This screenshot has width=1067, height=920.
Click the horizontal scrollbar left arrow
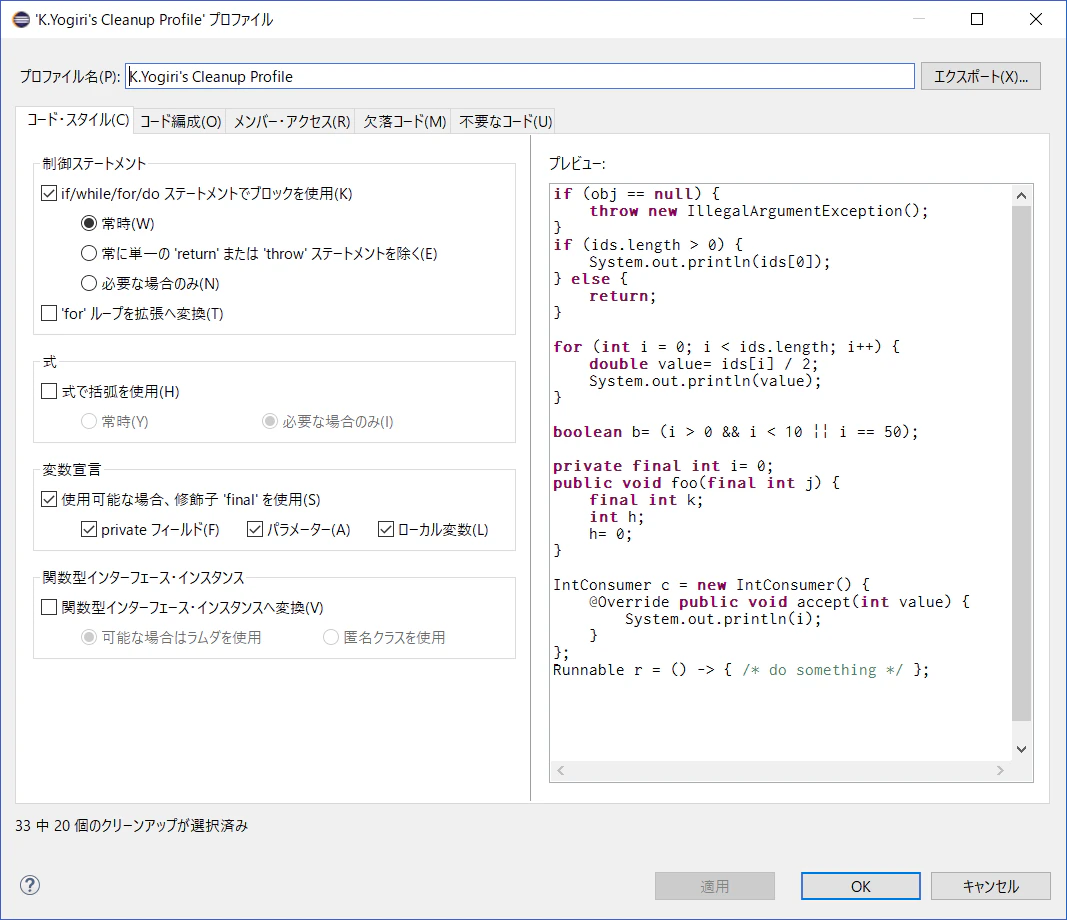561,770
